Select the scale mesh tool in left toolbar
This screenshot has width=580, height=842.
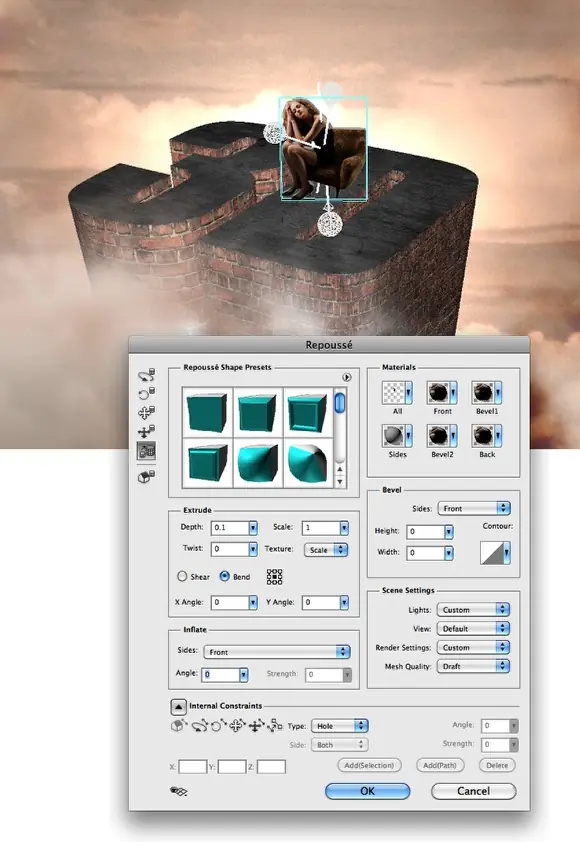pyautogui.click(x=146, y=451)
